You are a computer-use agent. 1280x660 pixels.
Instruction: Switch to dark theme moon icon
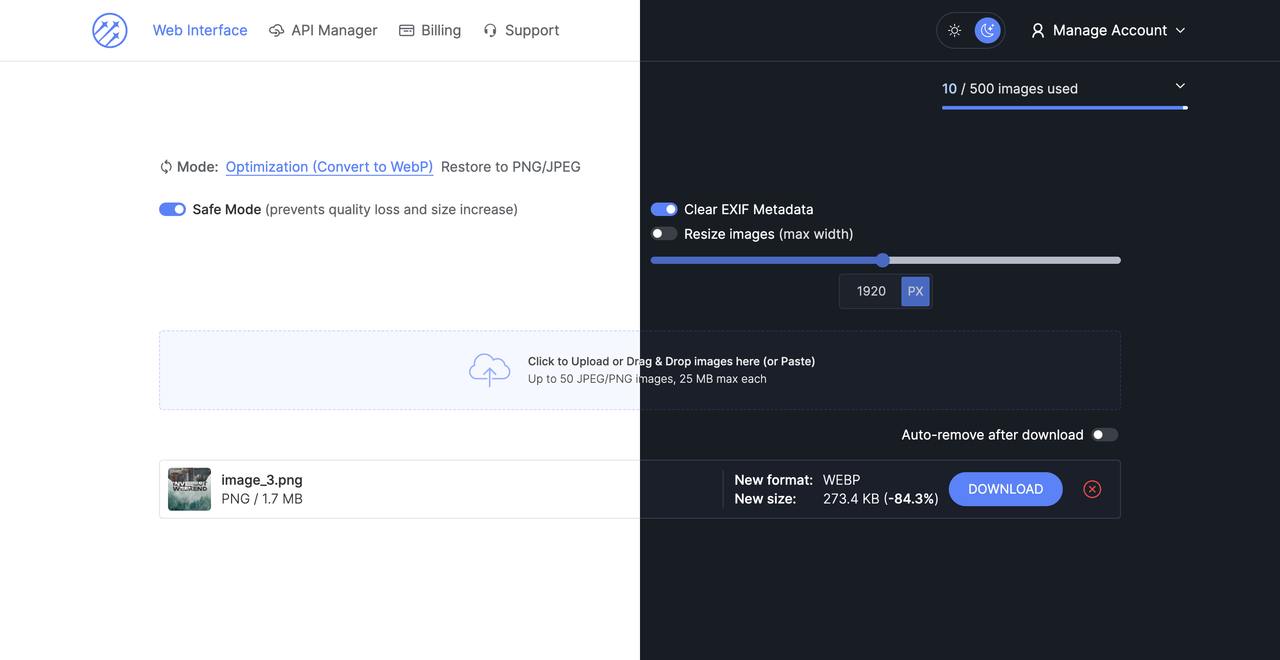tap(988, 31)
